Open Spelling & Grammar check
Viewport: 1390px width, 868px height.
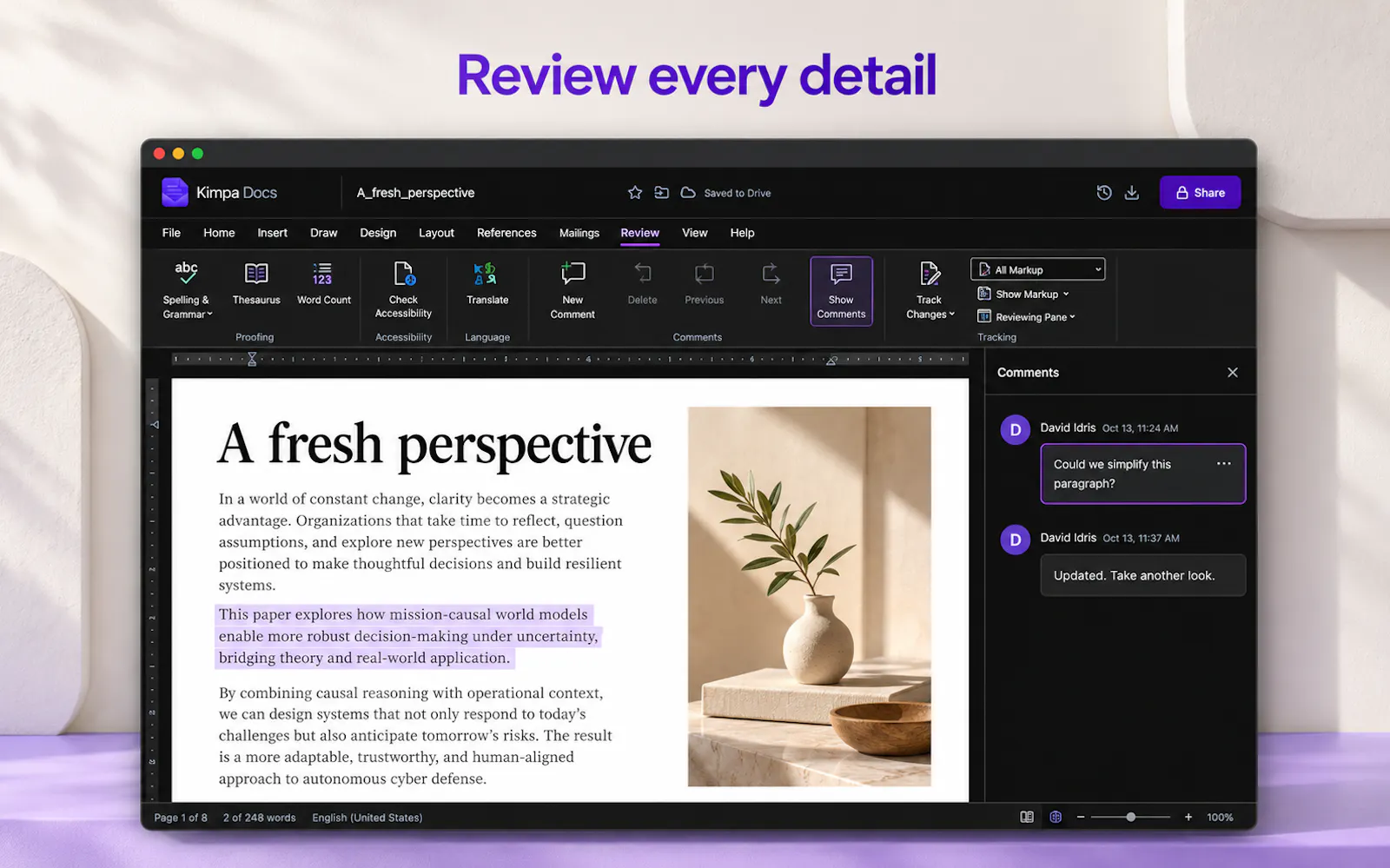click(x=187, y=290)
